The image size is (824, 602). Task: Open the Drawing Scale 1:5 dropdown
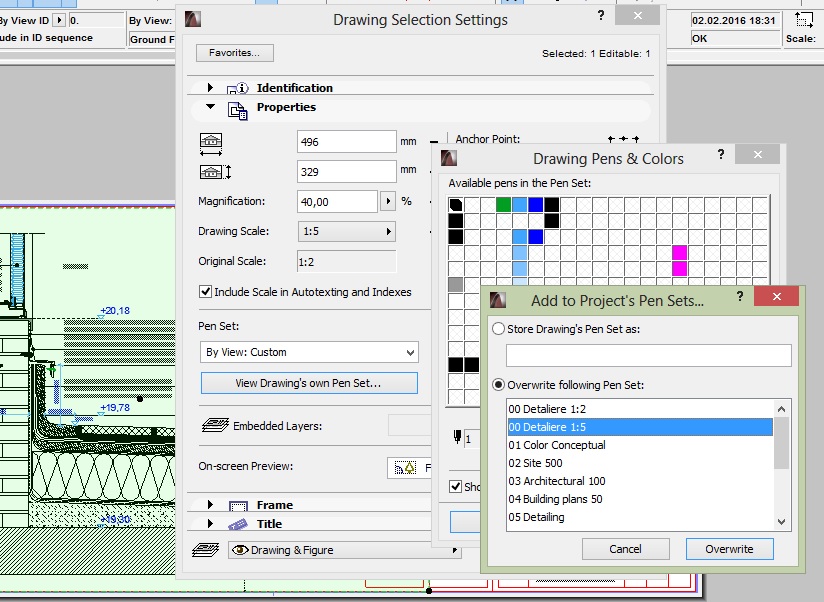coord(345,230)
